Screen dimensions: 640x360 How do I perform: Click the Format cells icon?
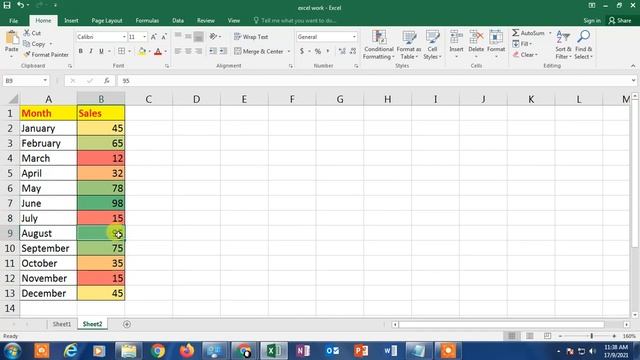[x=496, y=38]
